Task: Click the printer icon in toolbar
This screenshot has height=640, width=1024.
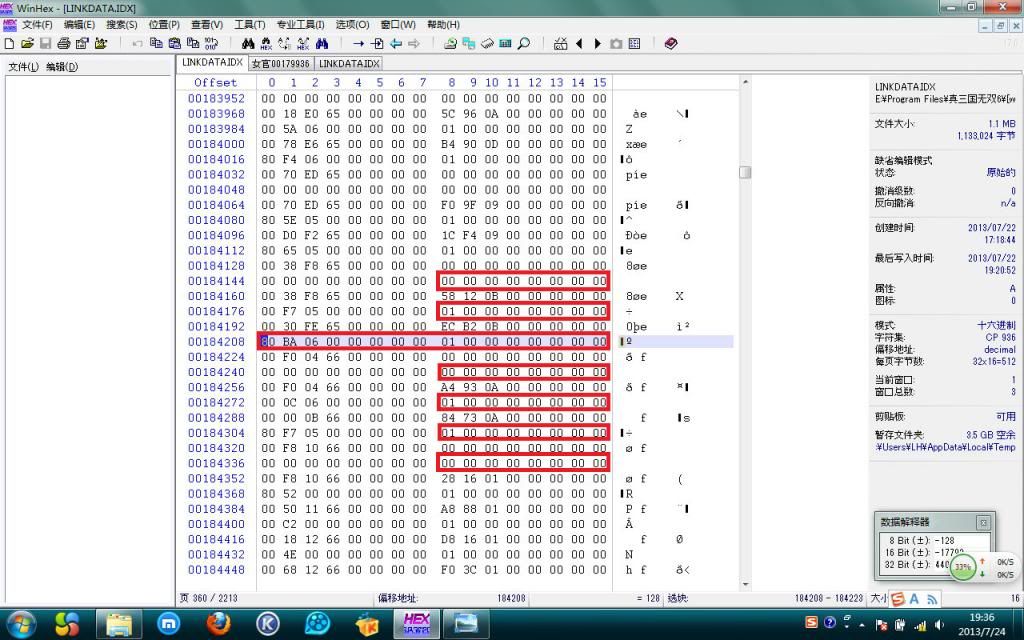Action: pyautogui.click(x=63, y=44)
